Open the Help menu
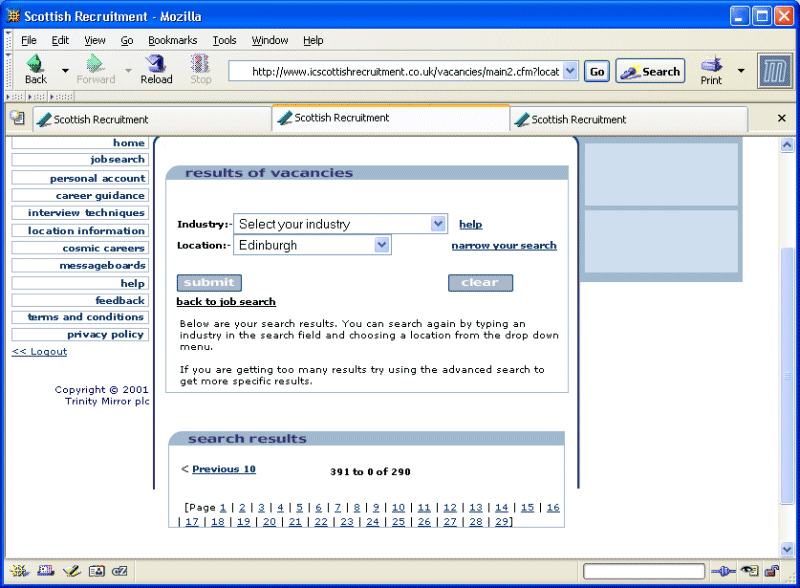The image size is (800, 588). click(313, 40)
